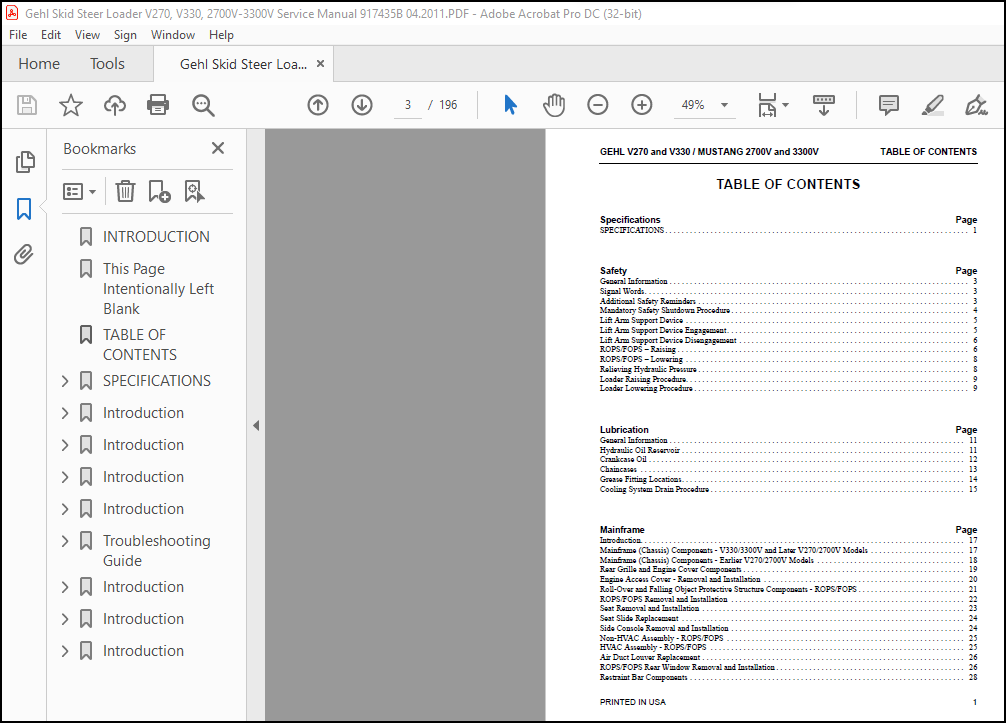Click the page number input field

tap(407, 105)
